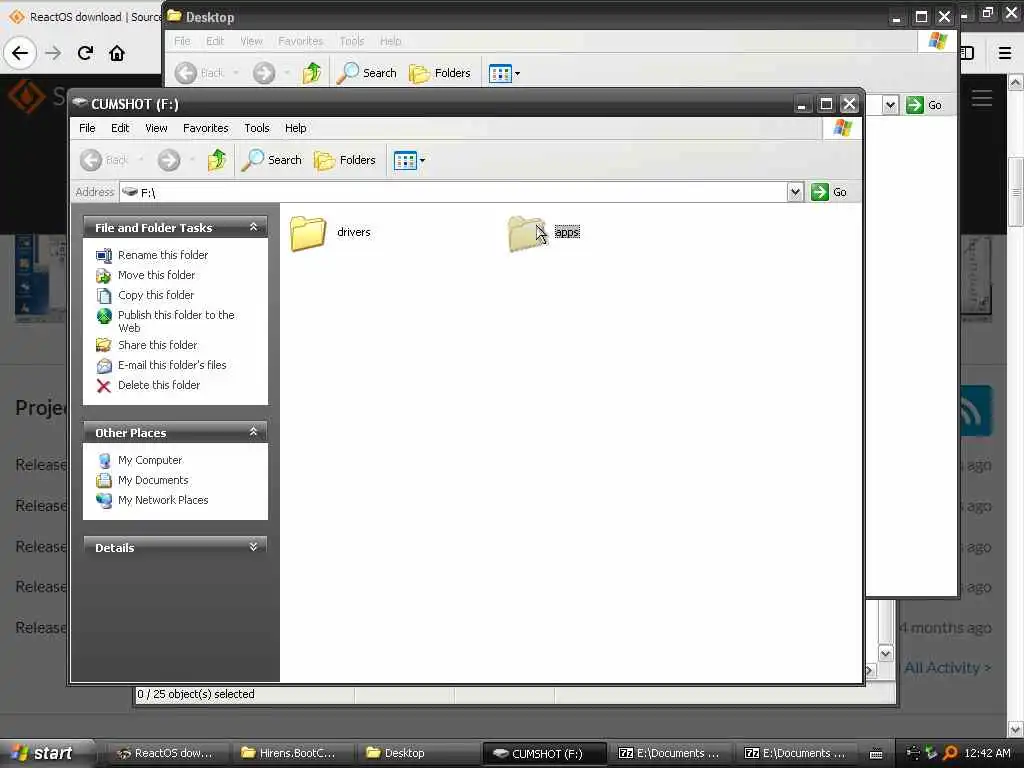Click the Up folder arrow in the F: window
This screenshot has height=768, width=1024.
point(217,160)
